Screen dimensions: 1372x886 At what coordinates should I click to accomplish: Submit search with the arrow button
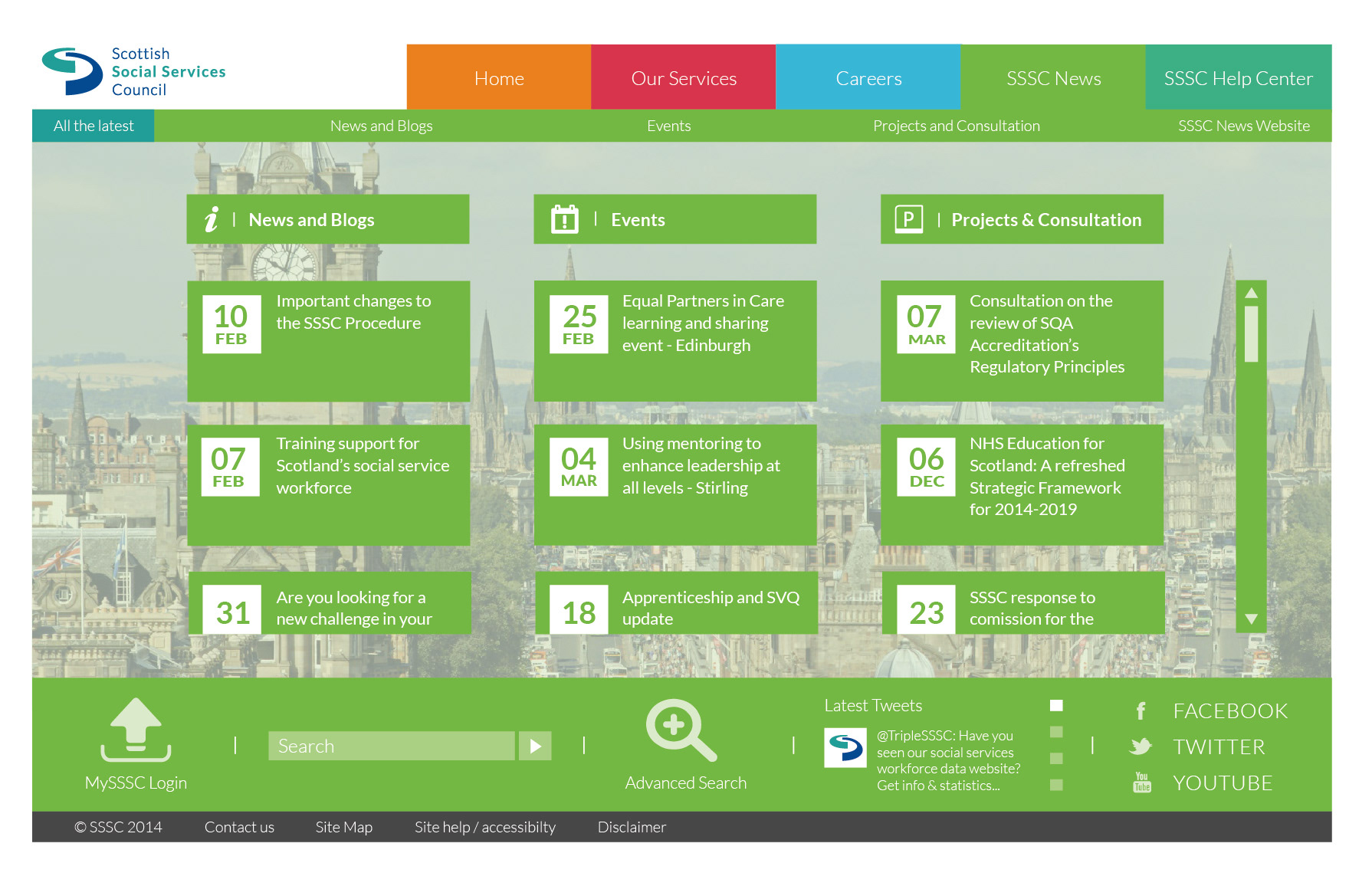tap(535, 746)
